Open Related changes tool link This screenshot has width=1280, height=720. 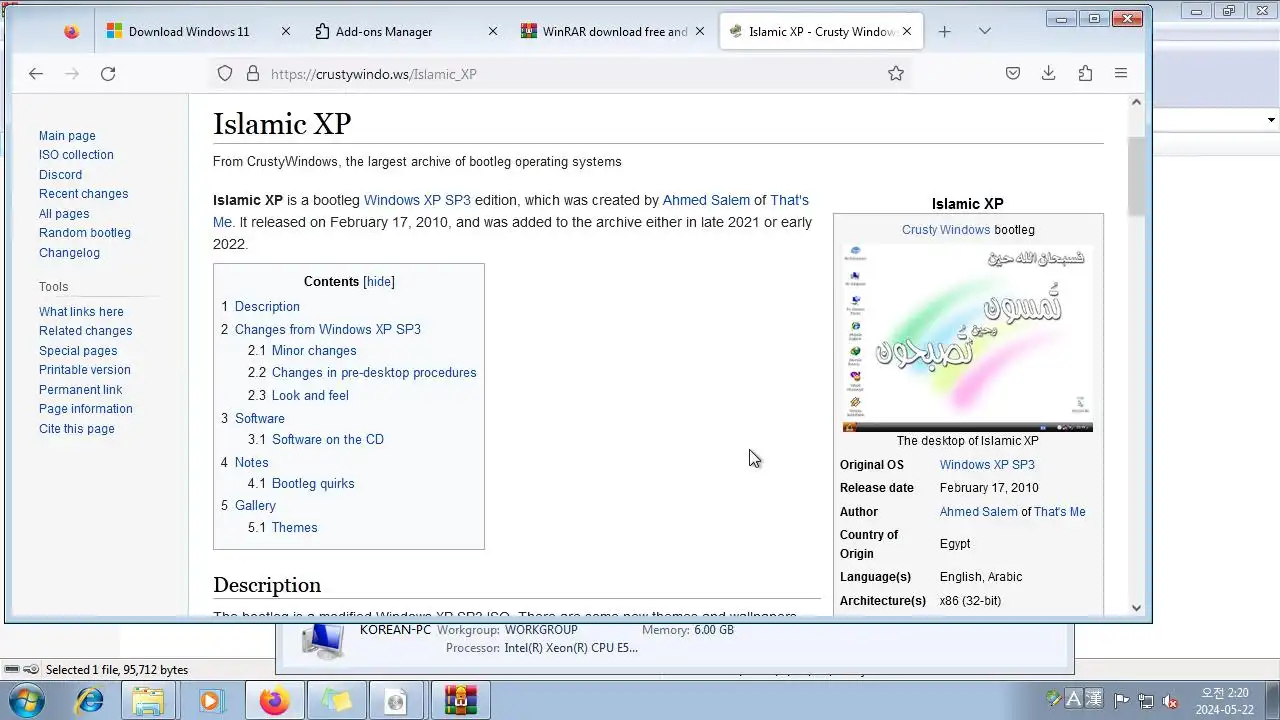click(x=85, y=331)
